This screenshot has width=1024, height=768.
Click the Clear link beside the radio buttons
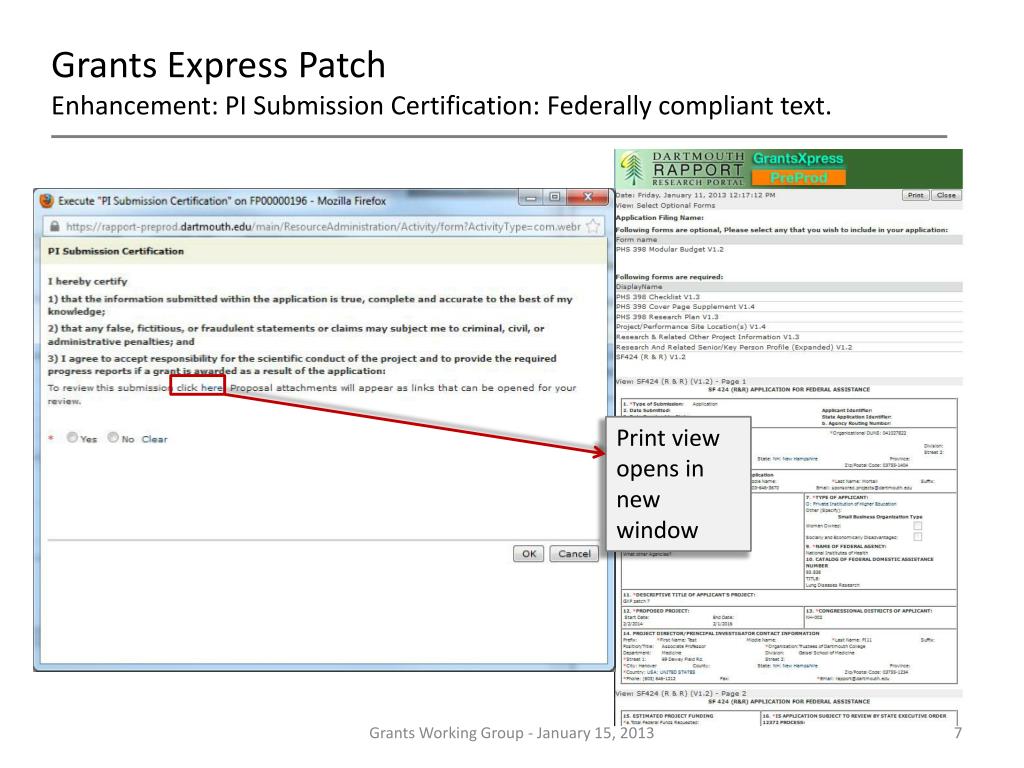coord(154,440)
